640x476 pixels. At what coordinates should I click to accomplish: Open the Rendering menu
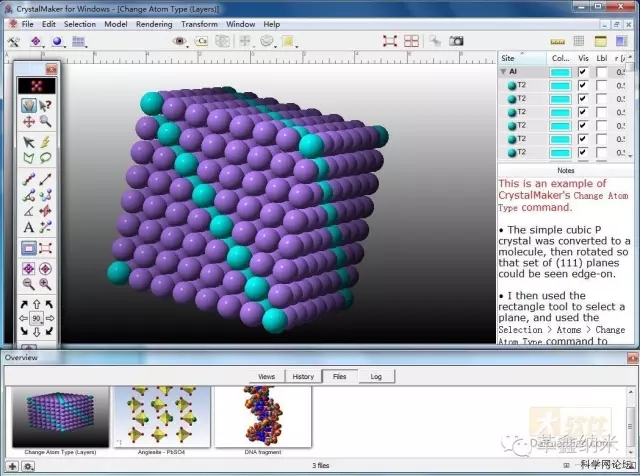153,23
